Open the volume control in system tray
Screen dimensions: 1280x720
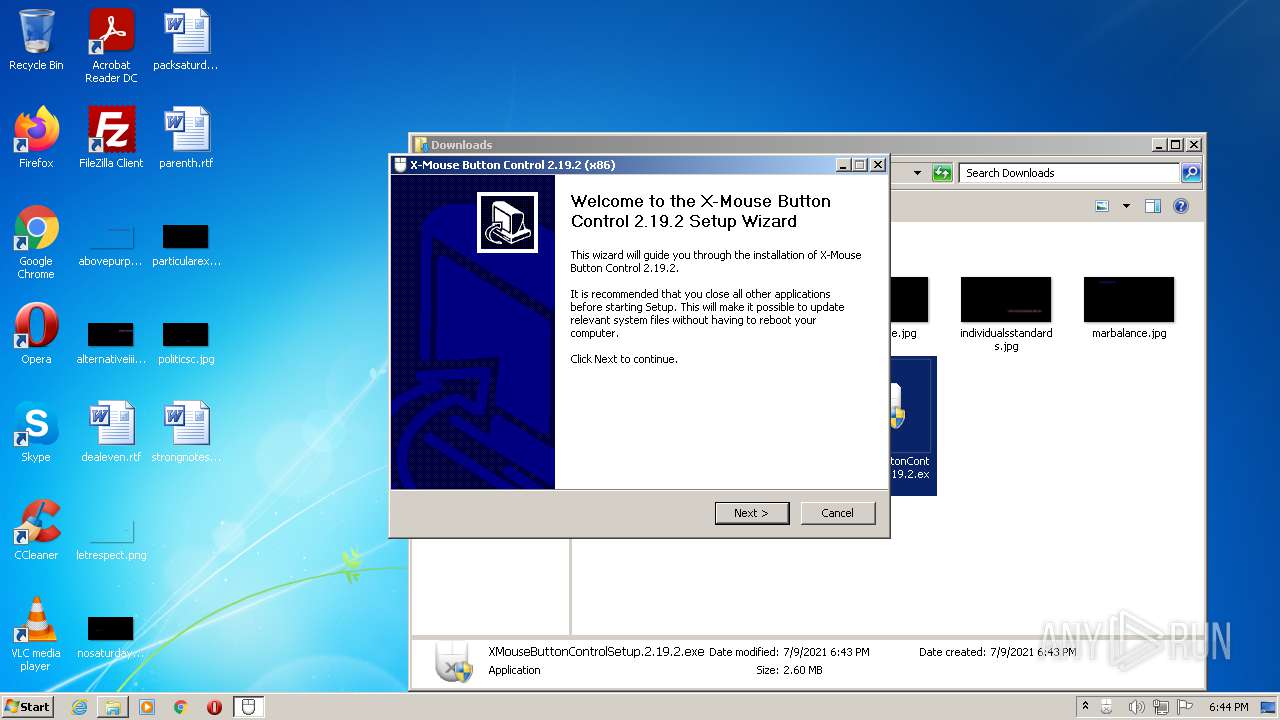1136,707
